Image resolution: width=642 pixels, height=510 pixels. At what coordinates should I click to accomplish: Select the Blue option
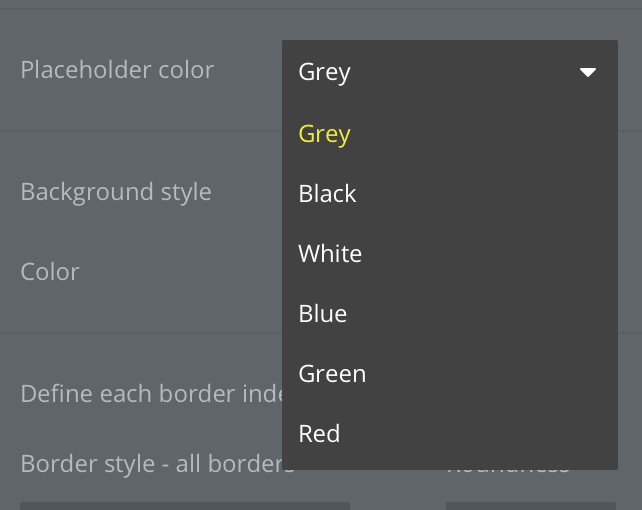click(323, 314)
